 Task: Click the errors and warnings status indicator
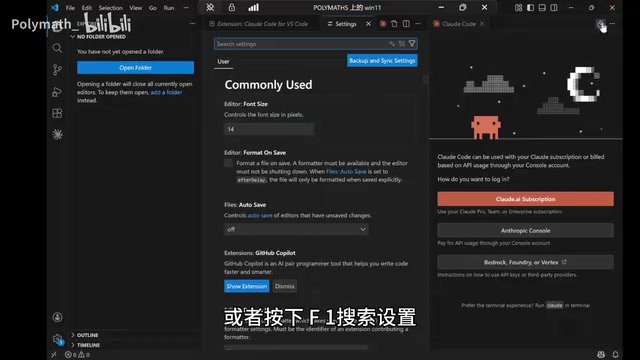78,355
